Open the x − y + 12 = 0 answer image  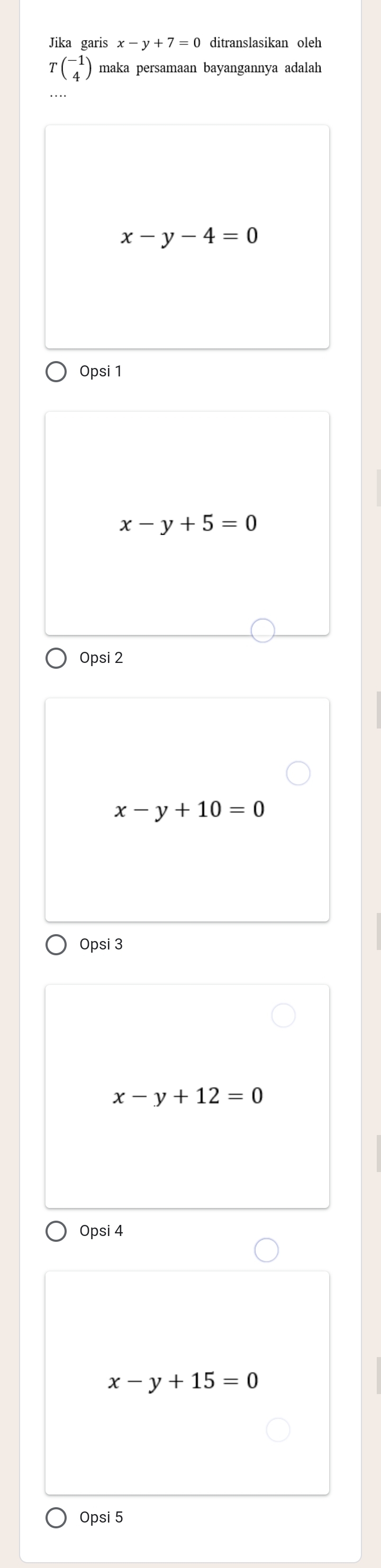187,1096
